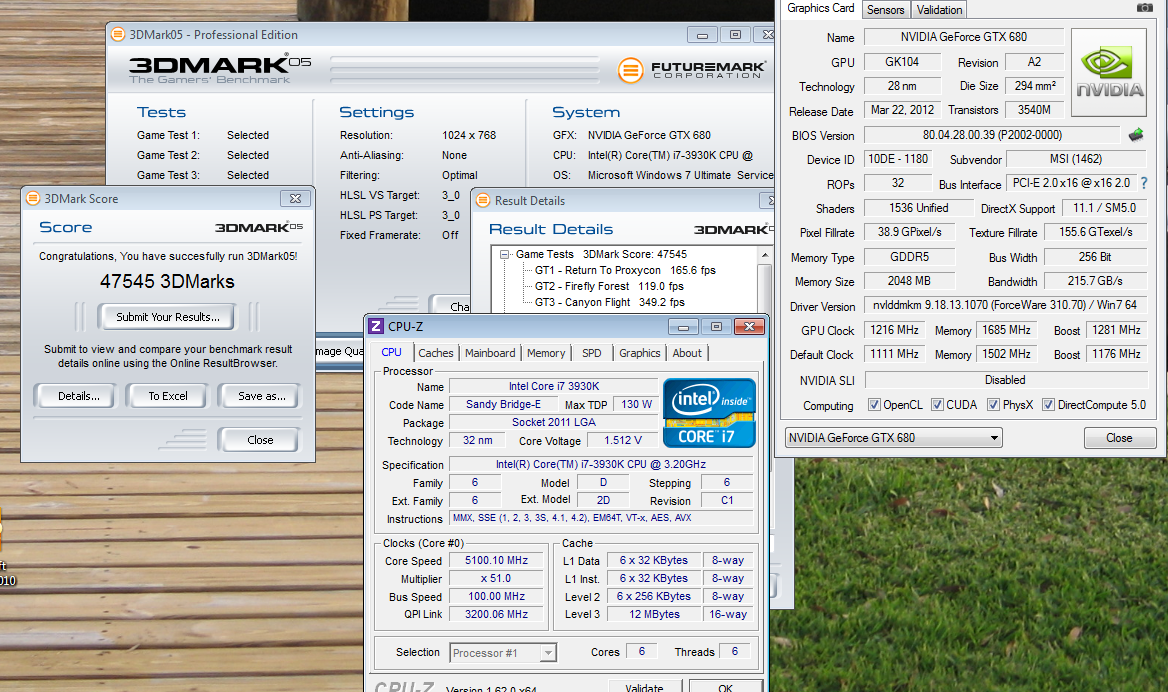Open the Mainboard tab in CPU-Z
The image size is (1168, 692).
[489, 353]
